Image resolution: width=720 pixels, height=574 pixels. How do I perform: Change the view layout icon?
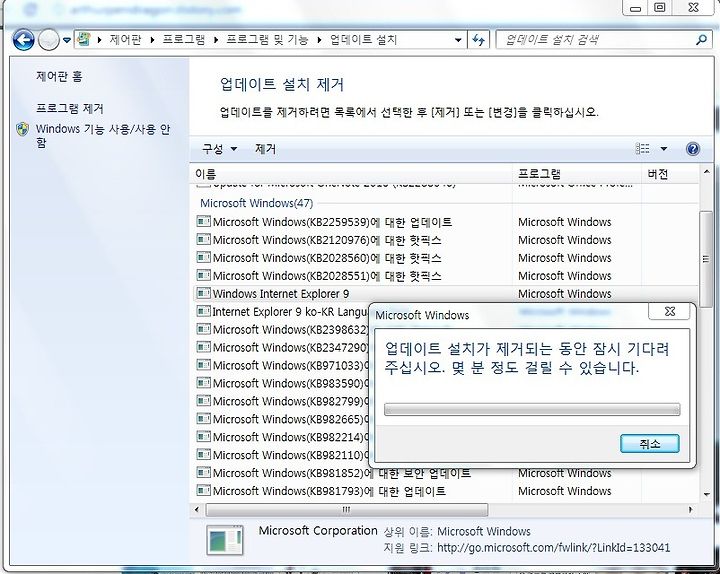point(642,149)
